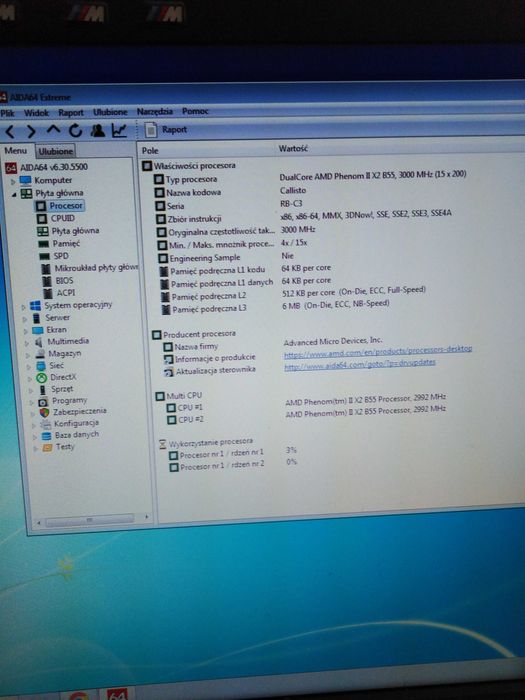
Task: Open the AIDA64 taskbar icon
Action: pos(117,694)
